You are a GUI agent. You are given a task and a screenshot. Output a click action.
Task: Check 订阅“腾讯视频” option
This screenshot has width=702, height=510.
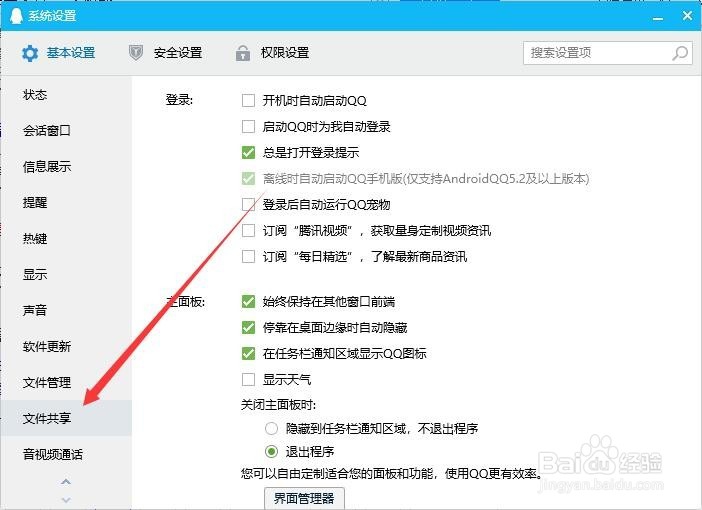(x=248, y=231)
